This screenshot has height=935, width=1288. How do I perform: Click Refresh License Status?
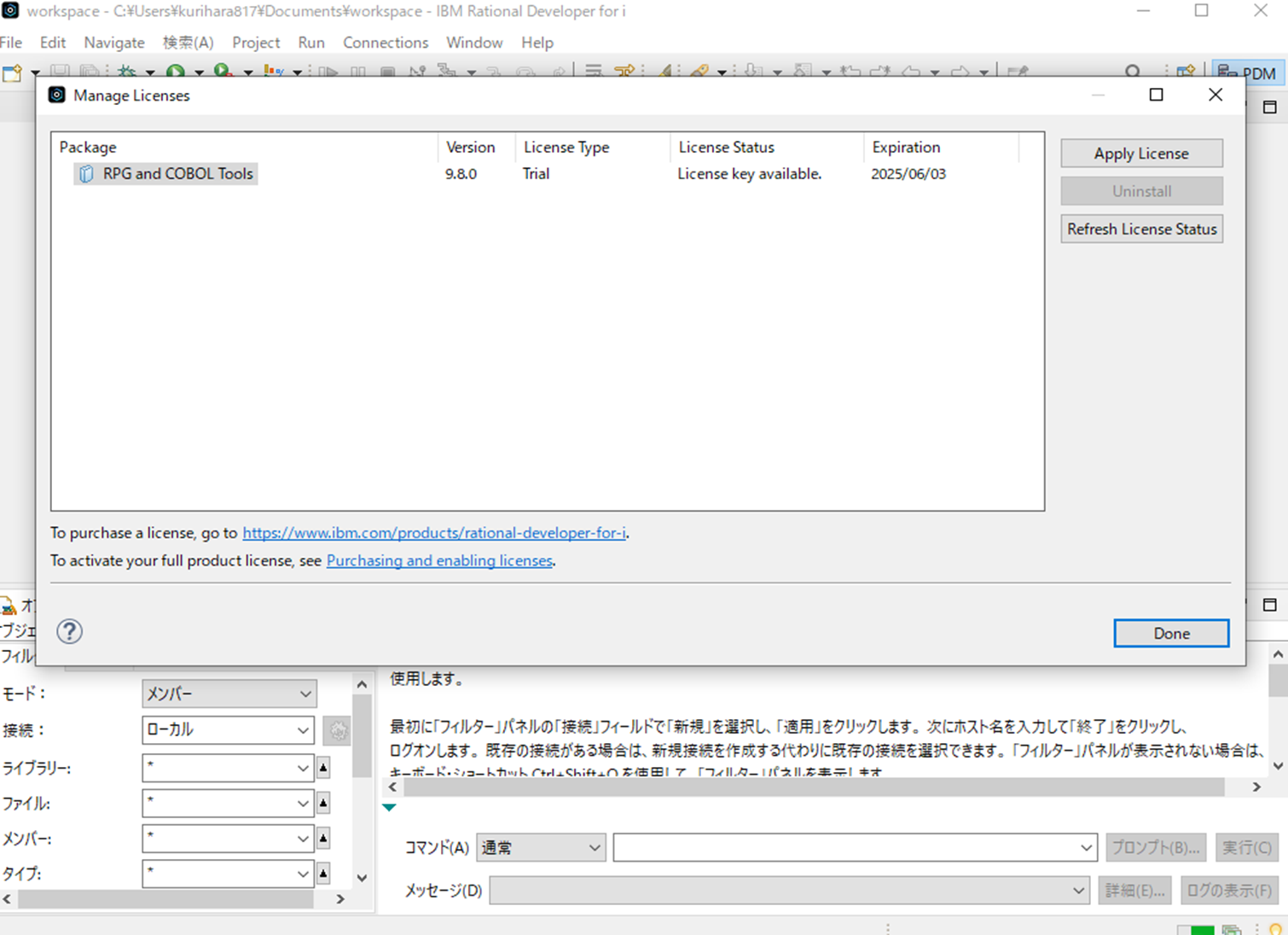(x=1141, y=229)
